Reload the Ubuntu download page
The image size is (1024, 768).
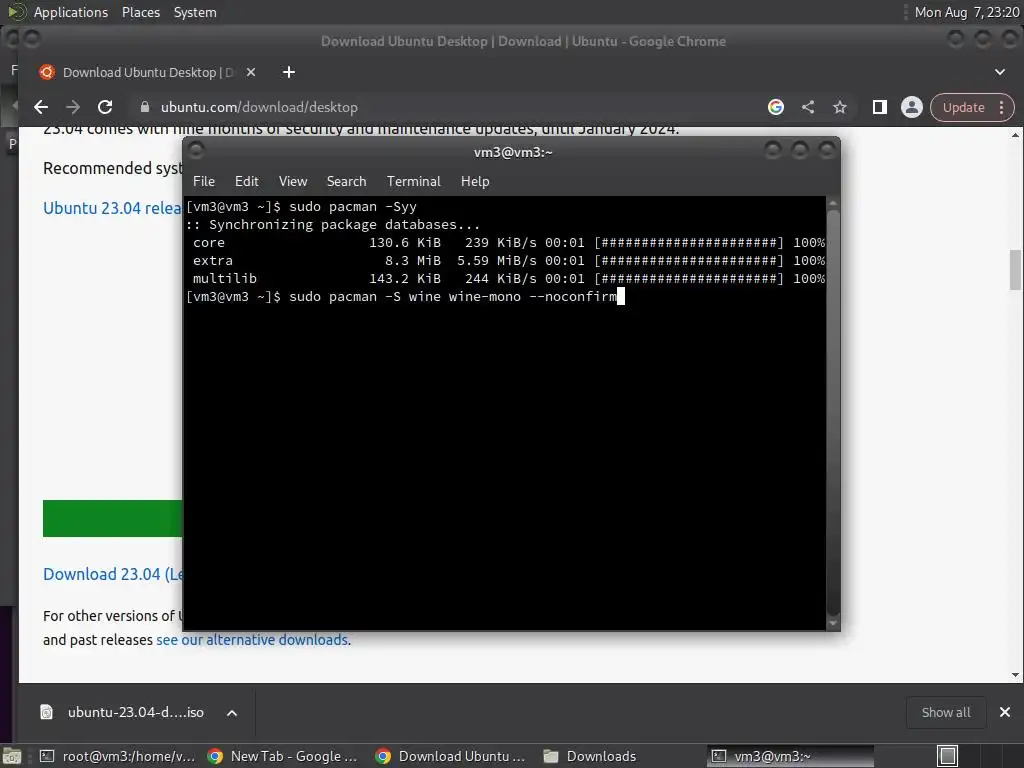[105, 107]
